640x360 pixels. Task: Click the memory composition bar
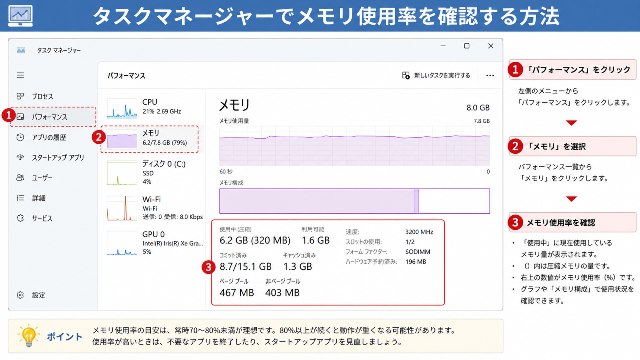pyautogui.click(x=354, y=201)
